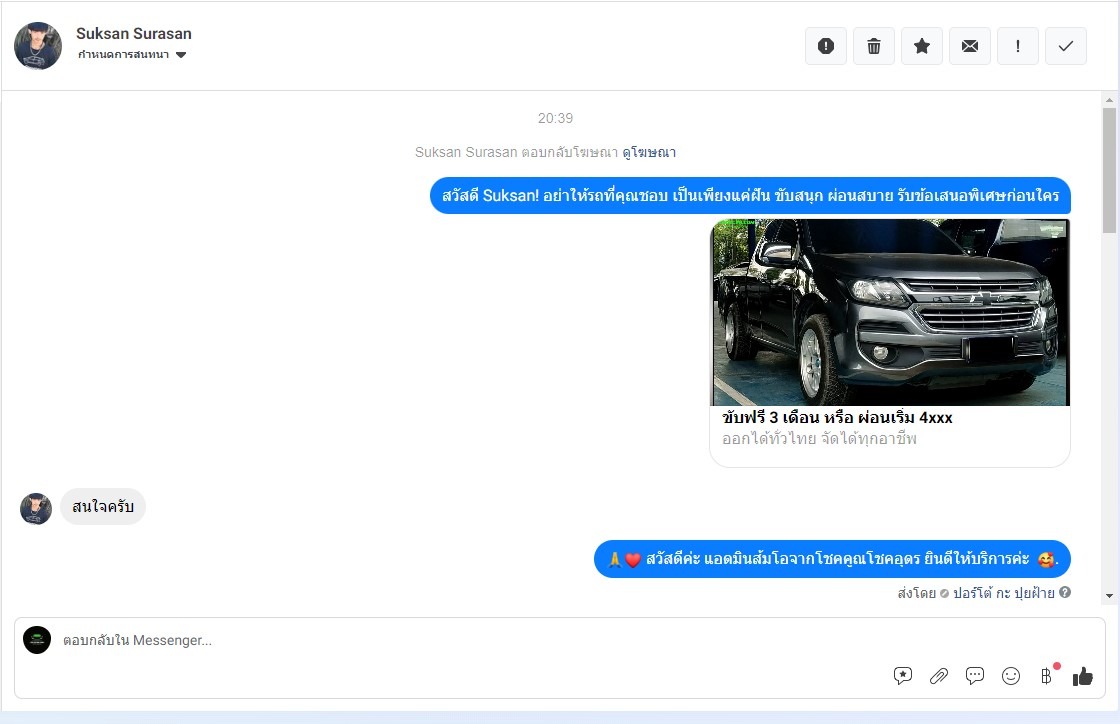Image resolution: width=1120 pixels, height=724 pixels.
Task: Toggle done with checkmark button
Action: (x=1066, y=46)
